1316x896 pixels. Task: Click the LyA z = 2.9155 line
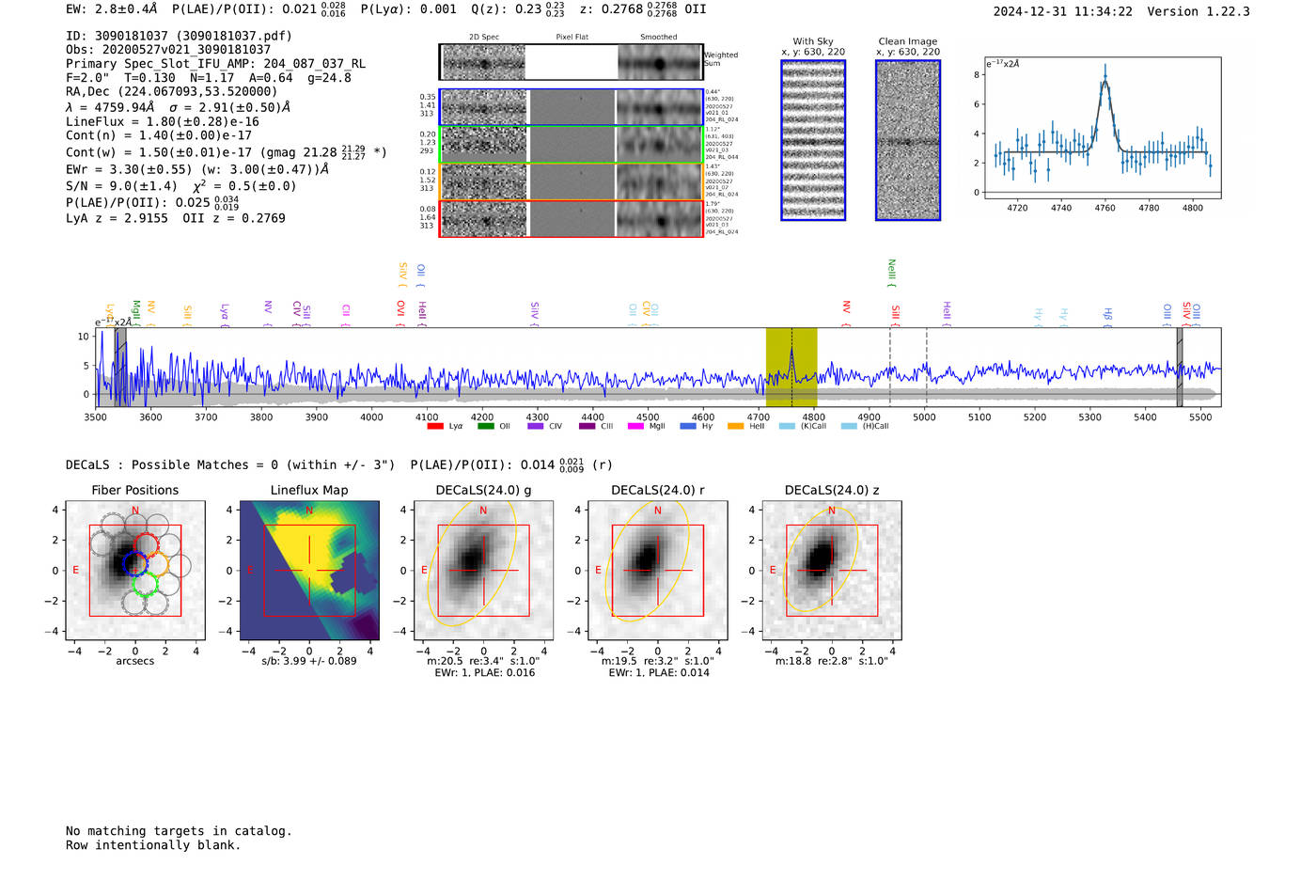(x=176, y=218)
